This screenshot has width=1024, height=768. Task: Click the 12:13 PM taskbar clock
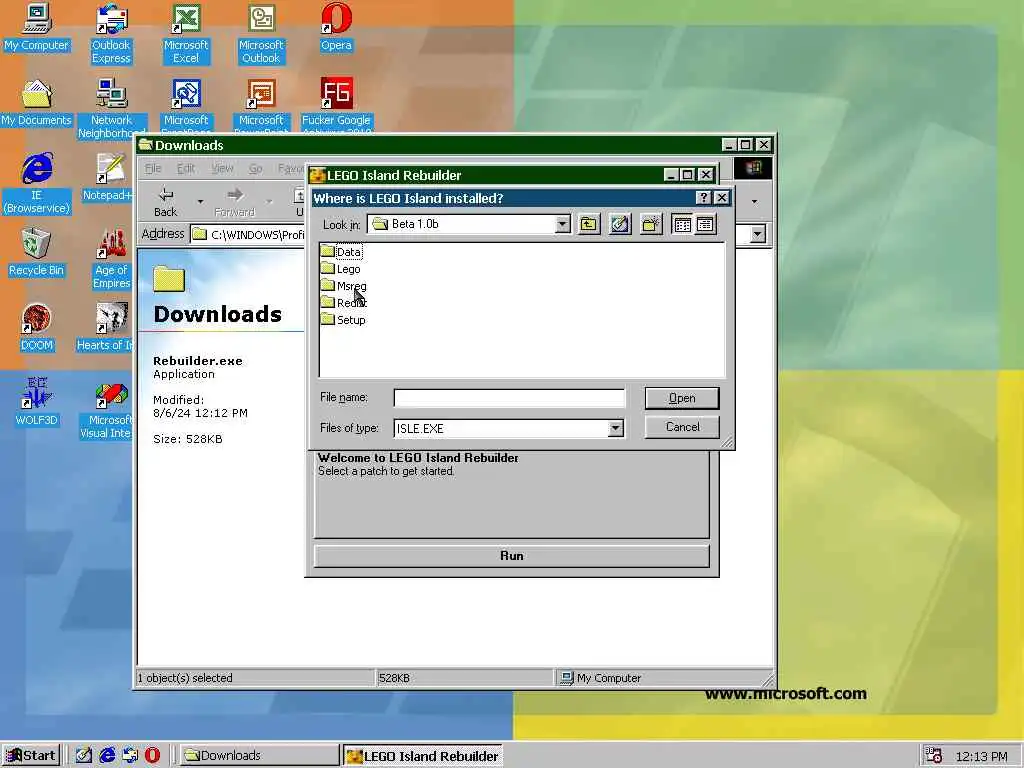click(982, 756)
